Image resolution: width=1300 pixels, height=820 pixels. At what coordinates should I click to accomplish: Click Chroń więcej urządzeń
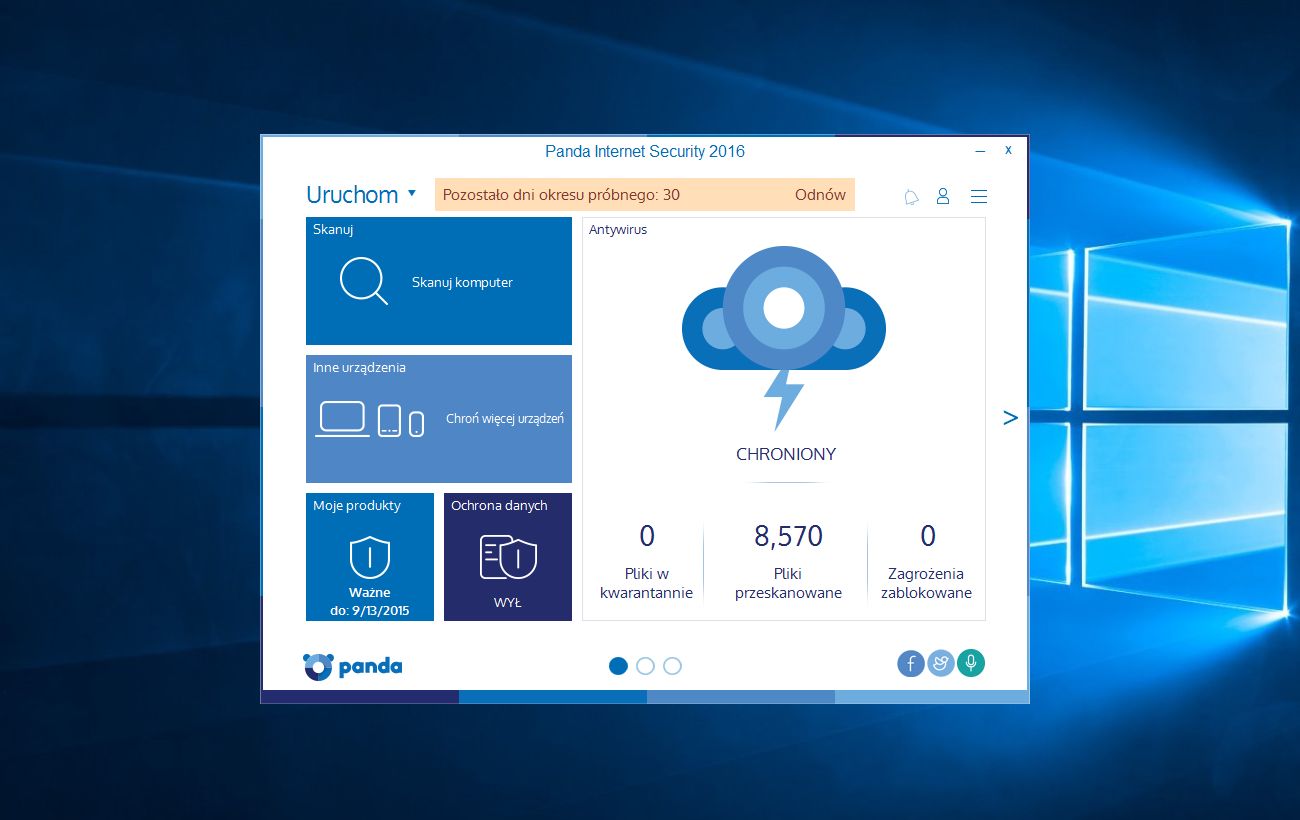(x=505, y=419)
